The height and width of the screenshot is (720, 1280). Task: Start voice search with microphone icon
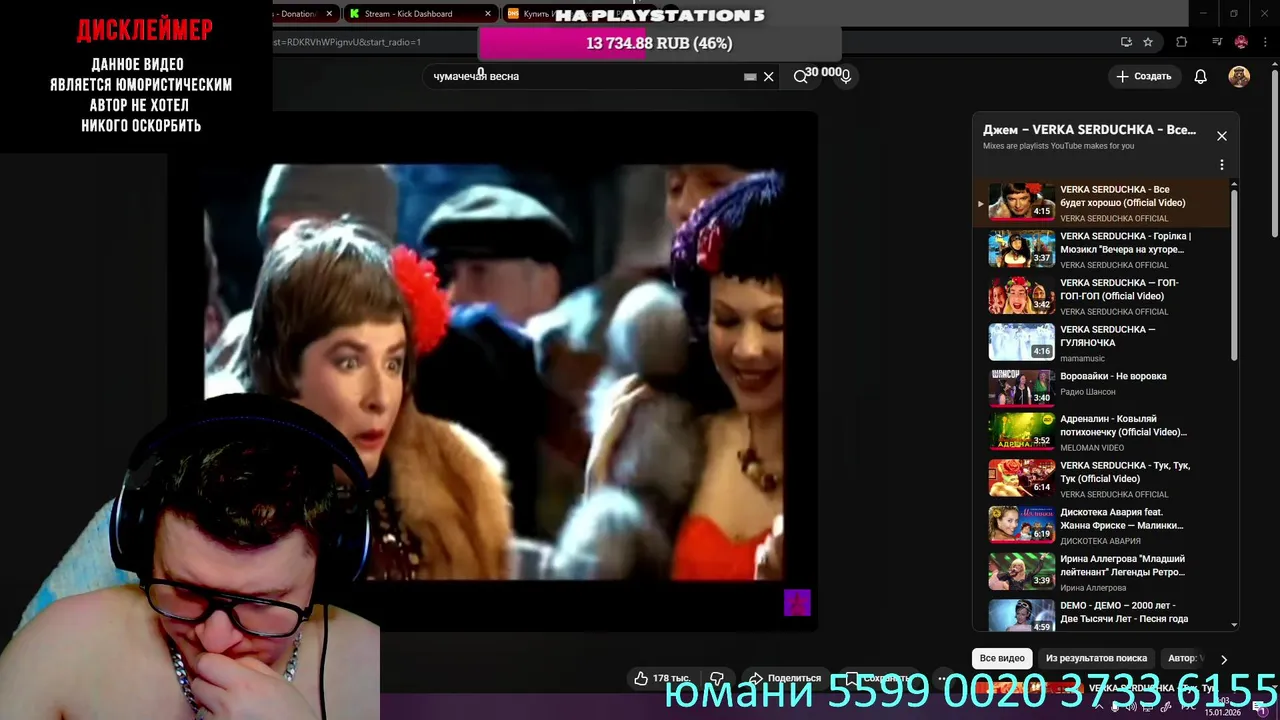tap(845, 76)
